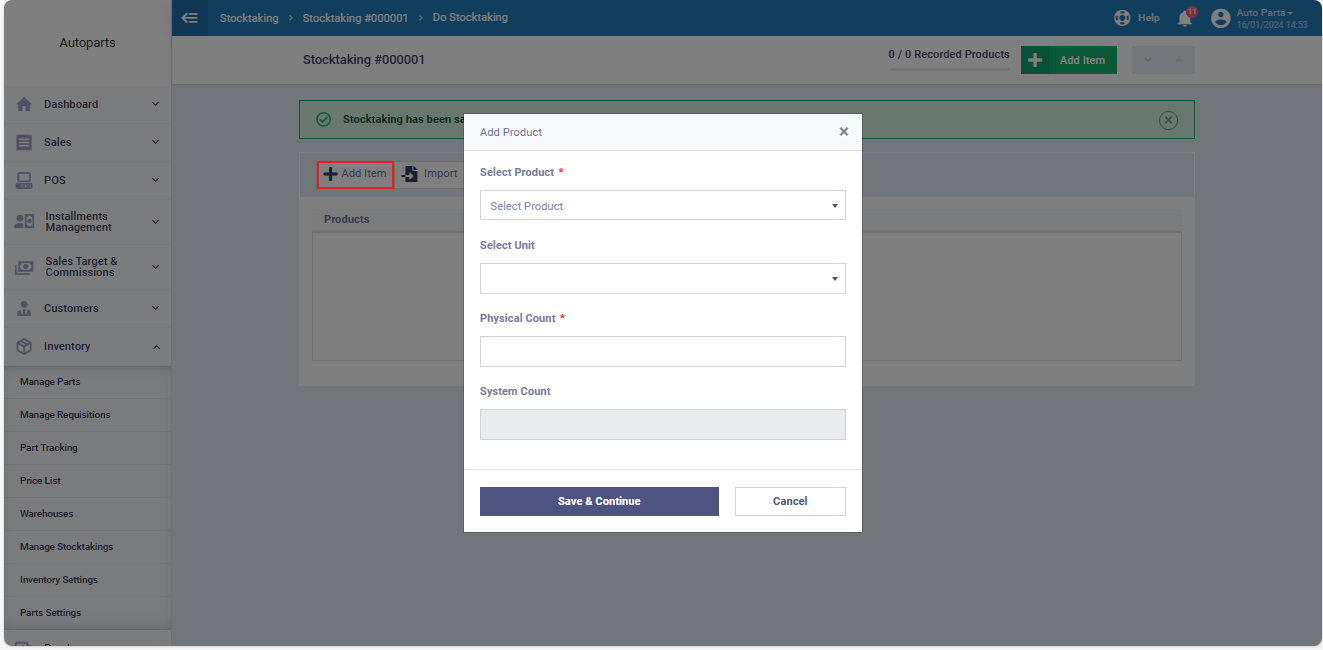
Task: Click the POS terminal icon in the sidebar
Action: click(25, 180)
